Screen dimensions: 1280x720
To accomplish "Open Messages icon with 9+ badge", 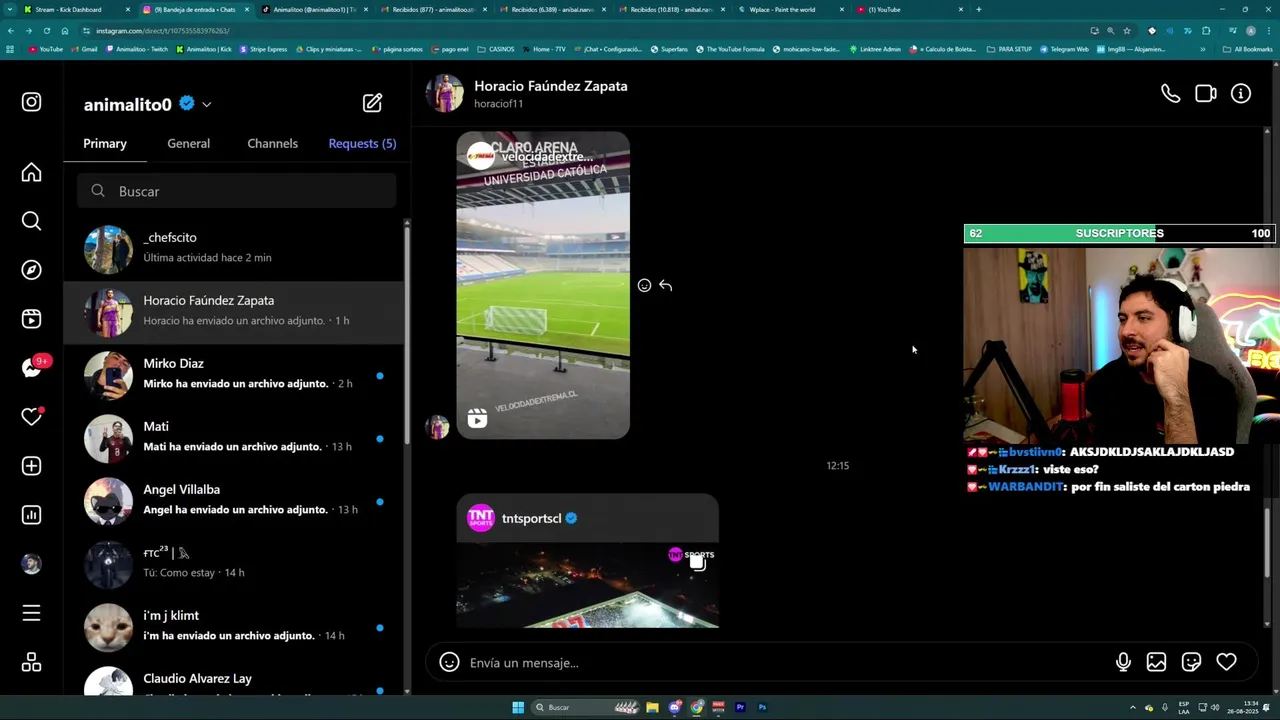I will (31, 368).
